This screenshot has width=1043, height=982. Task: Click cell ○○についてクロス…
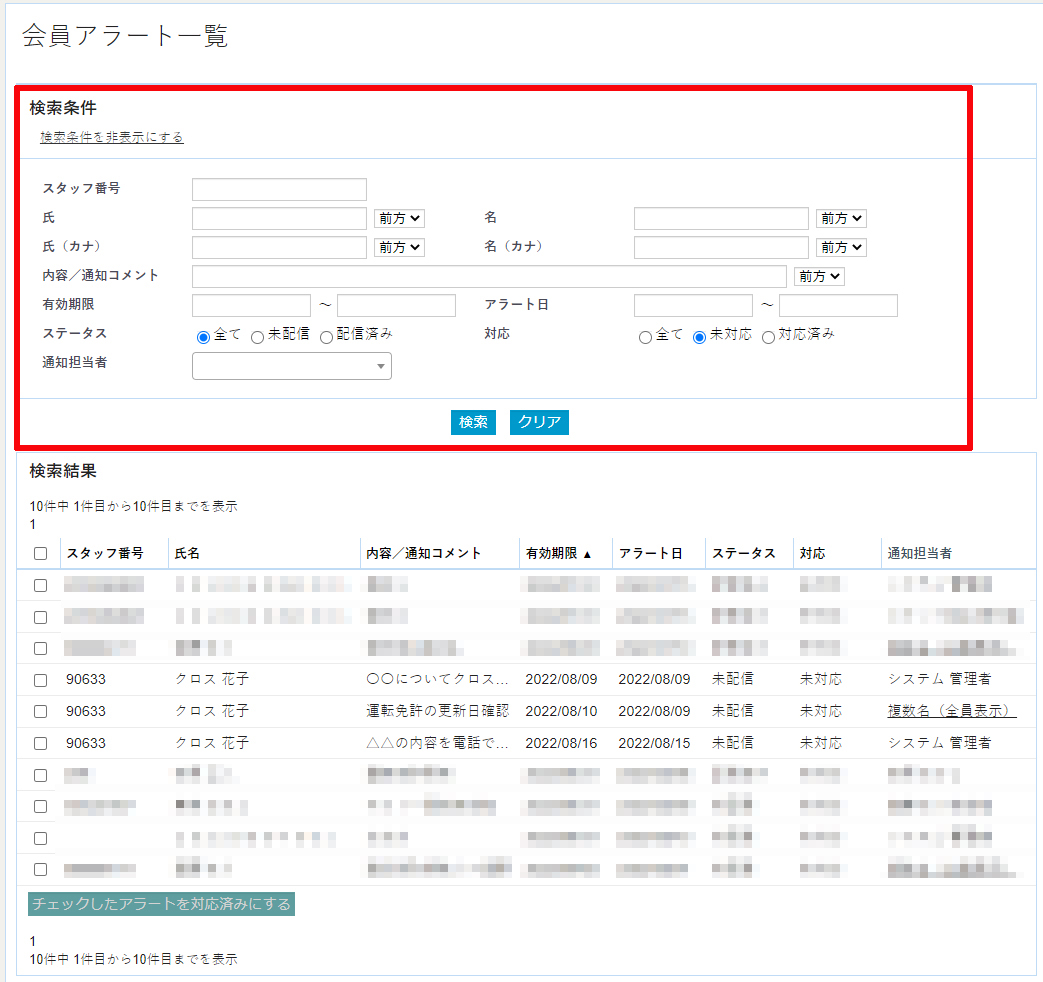pyautogui.click(x=437, y=679)
